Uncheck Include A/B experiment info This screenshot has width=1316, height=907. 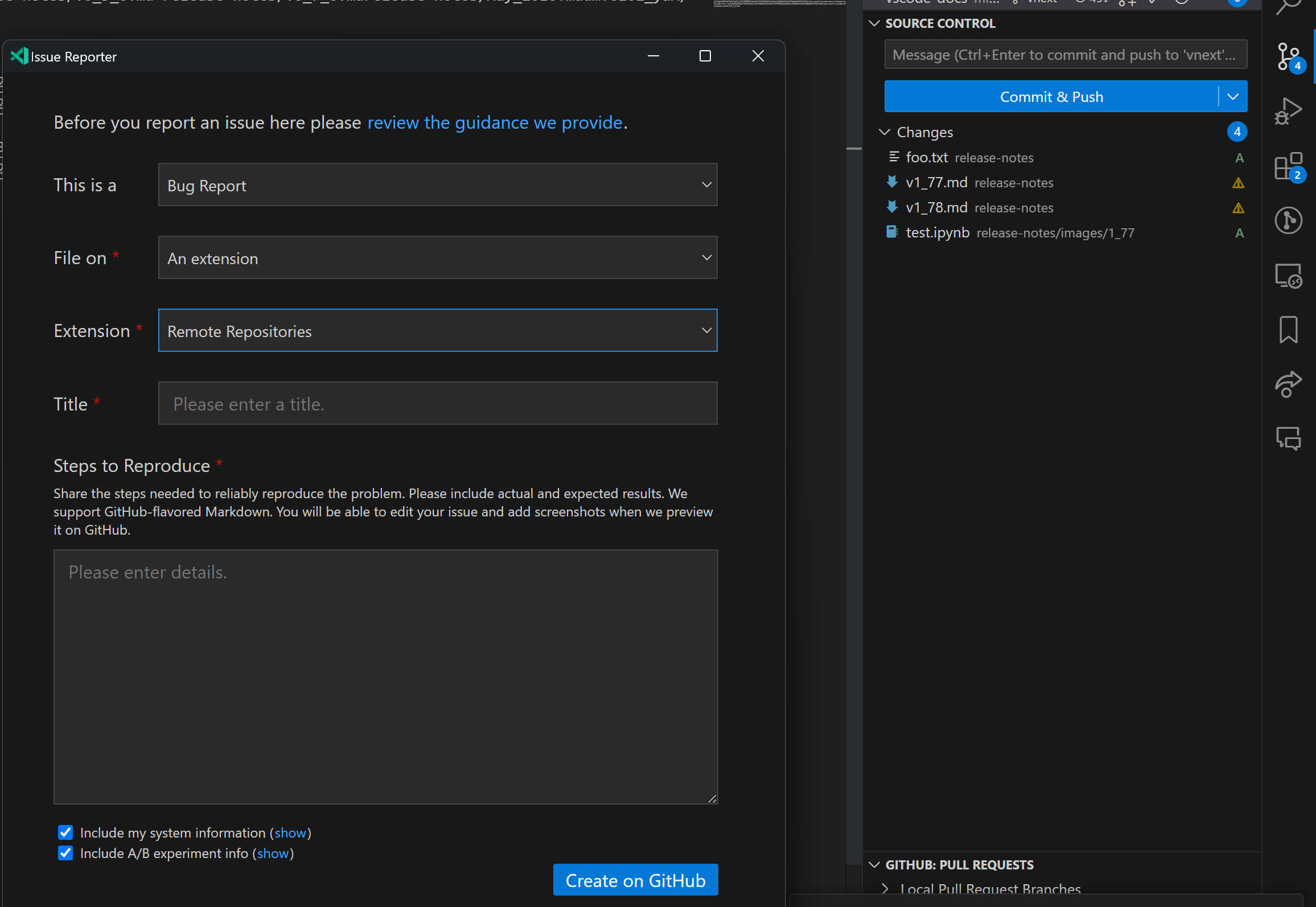(x=65, y=853)
